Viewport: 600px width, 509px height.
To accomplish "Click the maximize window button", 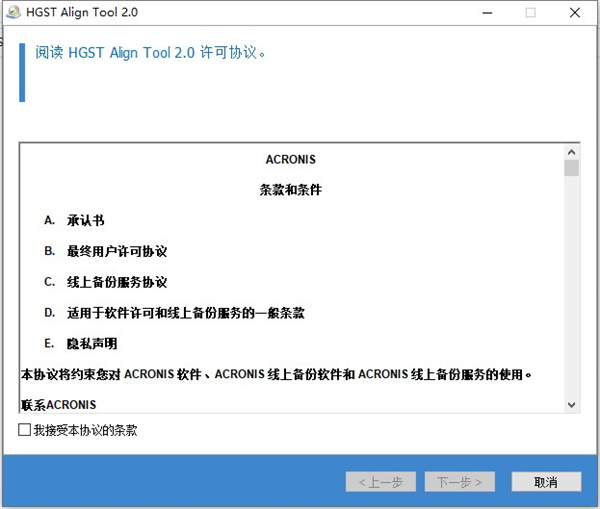I will click(x=530, y=13).
